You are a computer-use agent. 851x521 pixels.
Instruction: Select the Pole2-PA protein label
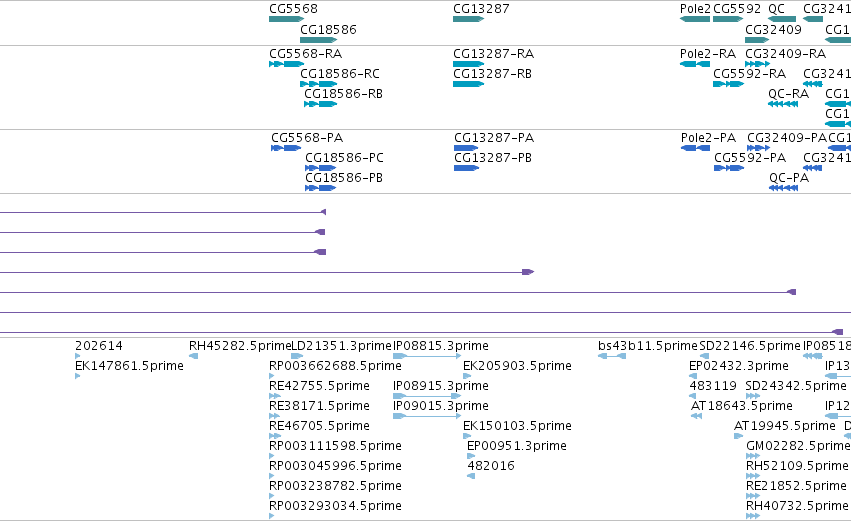(708, 138)
